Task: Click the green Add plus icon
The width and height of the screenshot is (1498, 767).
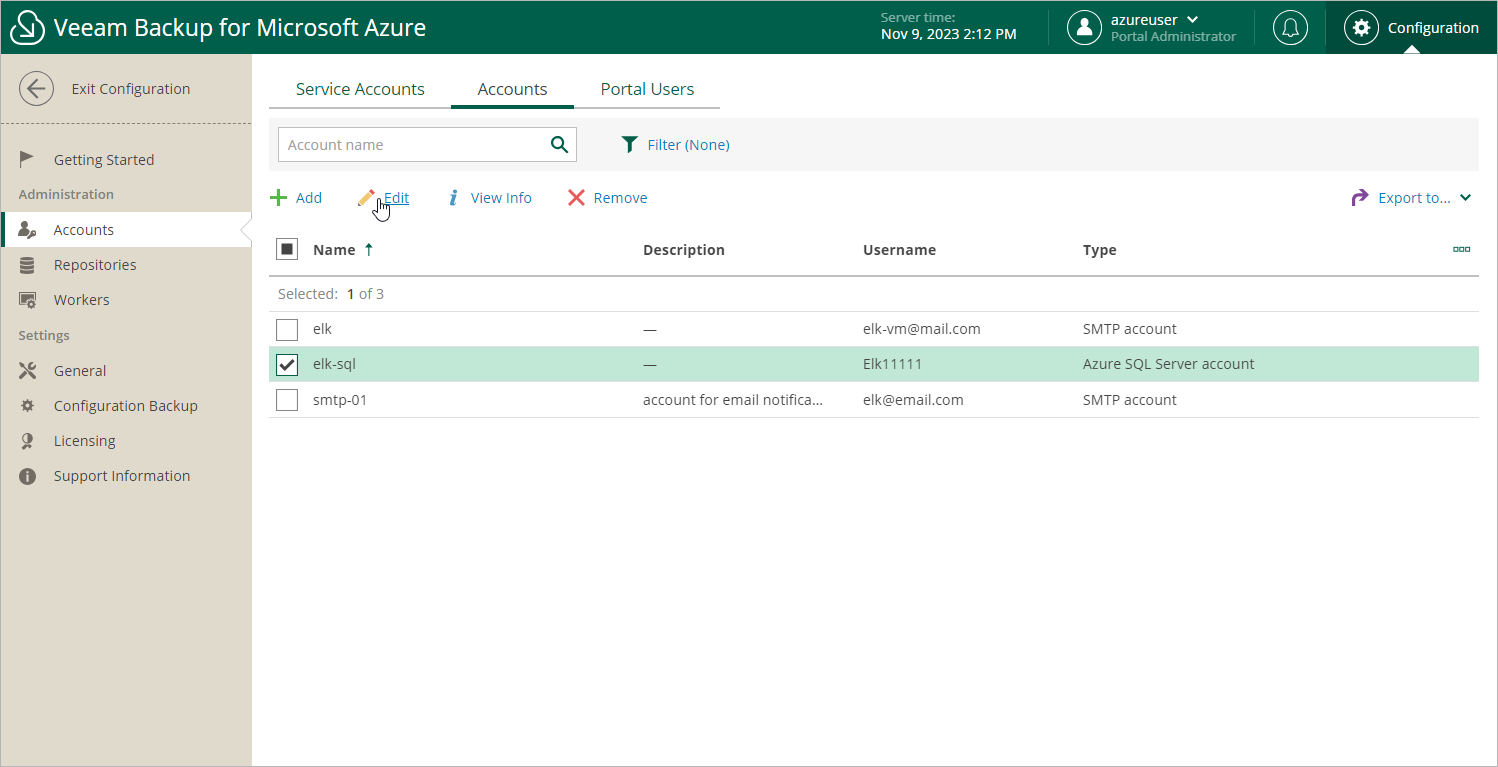Action: [279, 198]
